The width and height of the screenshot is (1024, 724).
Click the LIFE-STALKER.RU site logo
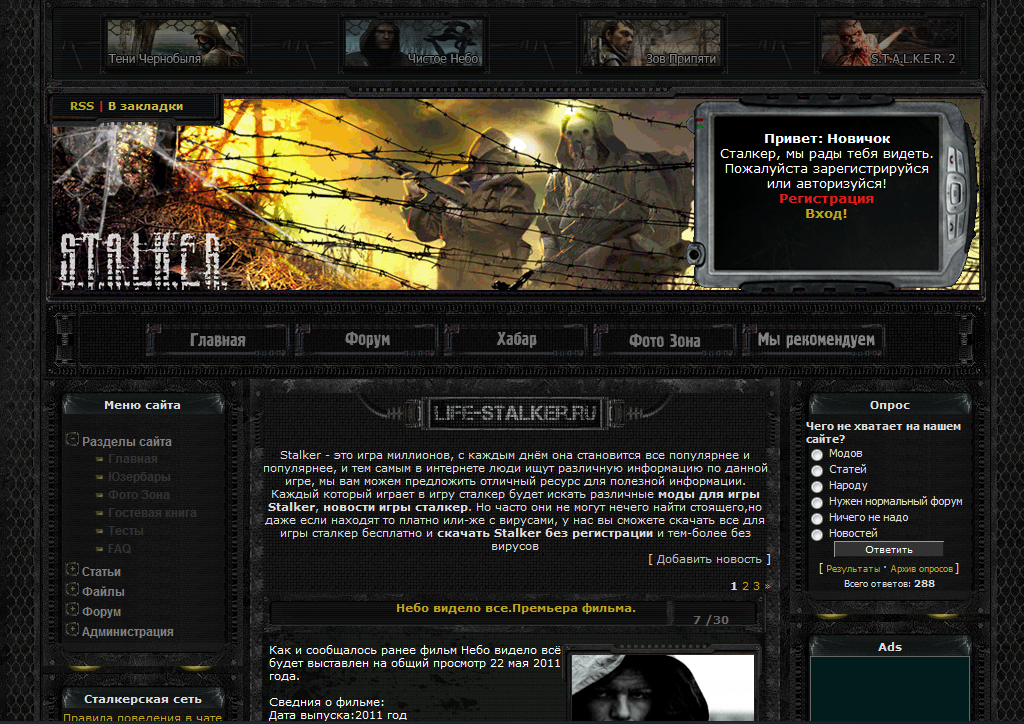[x=515, y=413]
